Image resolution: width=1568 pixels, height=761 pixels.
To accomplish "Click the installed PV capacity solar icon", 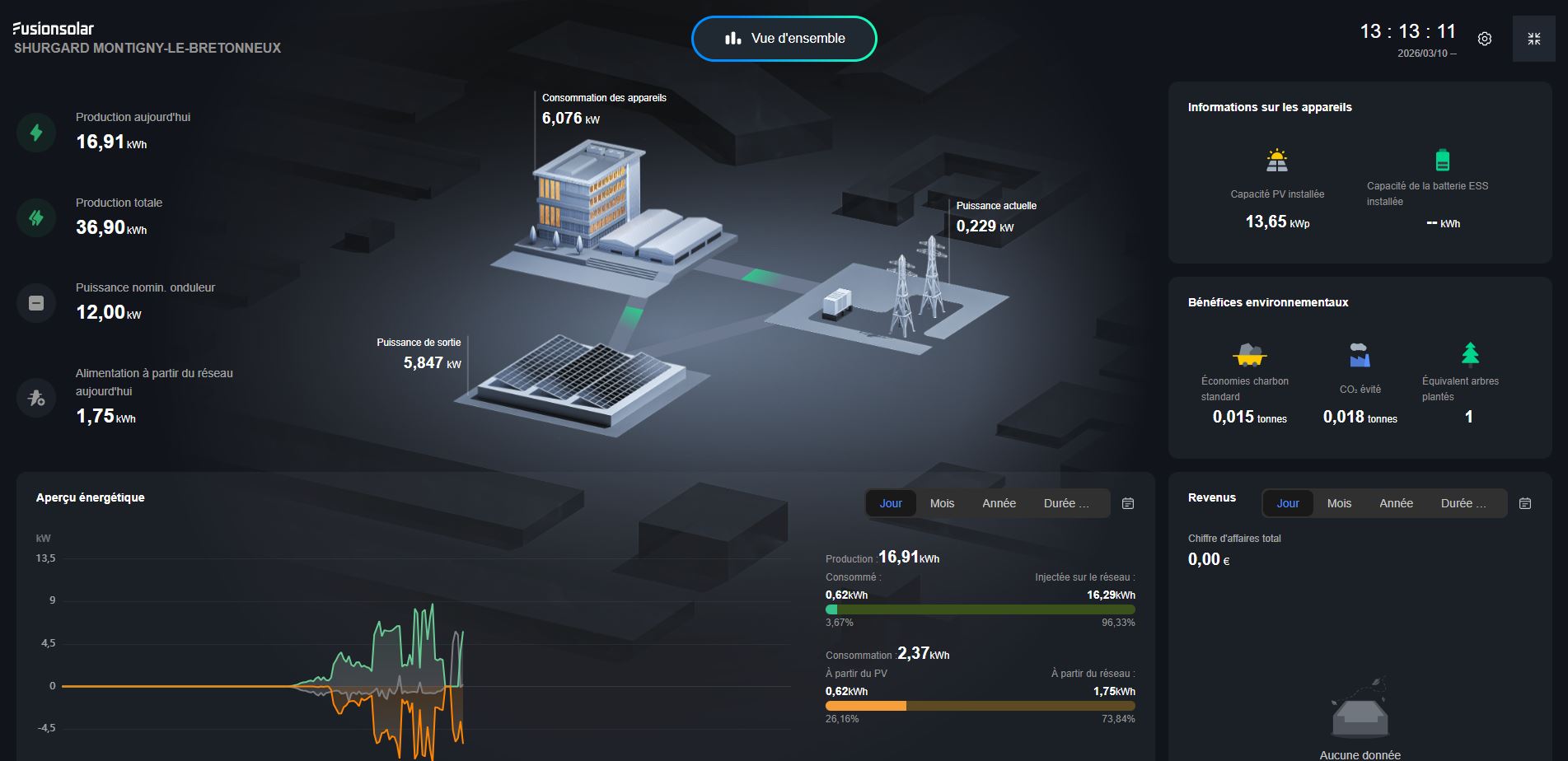I will click(x=1276, y=160).
